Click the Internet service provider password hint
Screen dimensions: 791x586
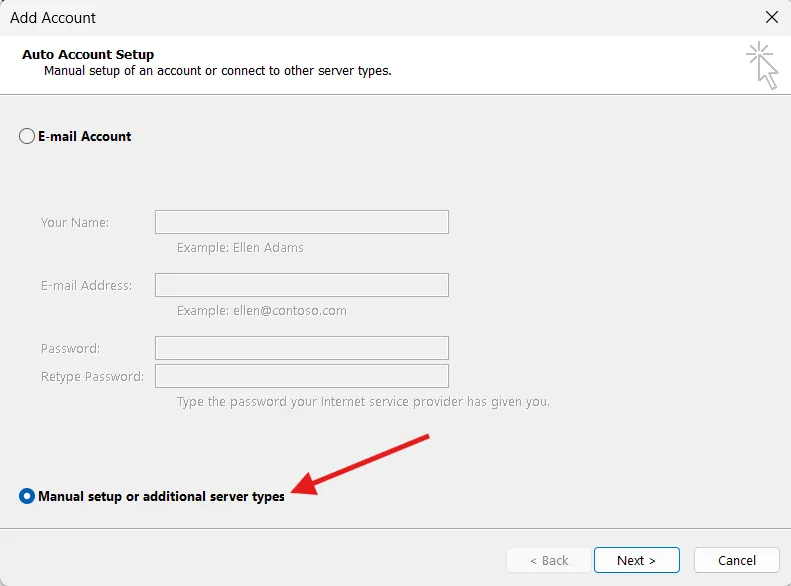(x=363, y=402)
